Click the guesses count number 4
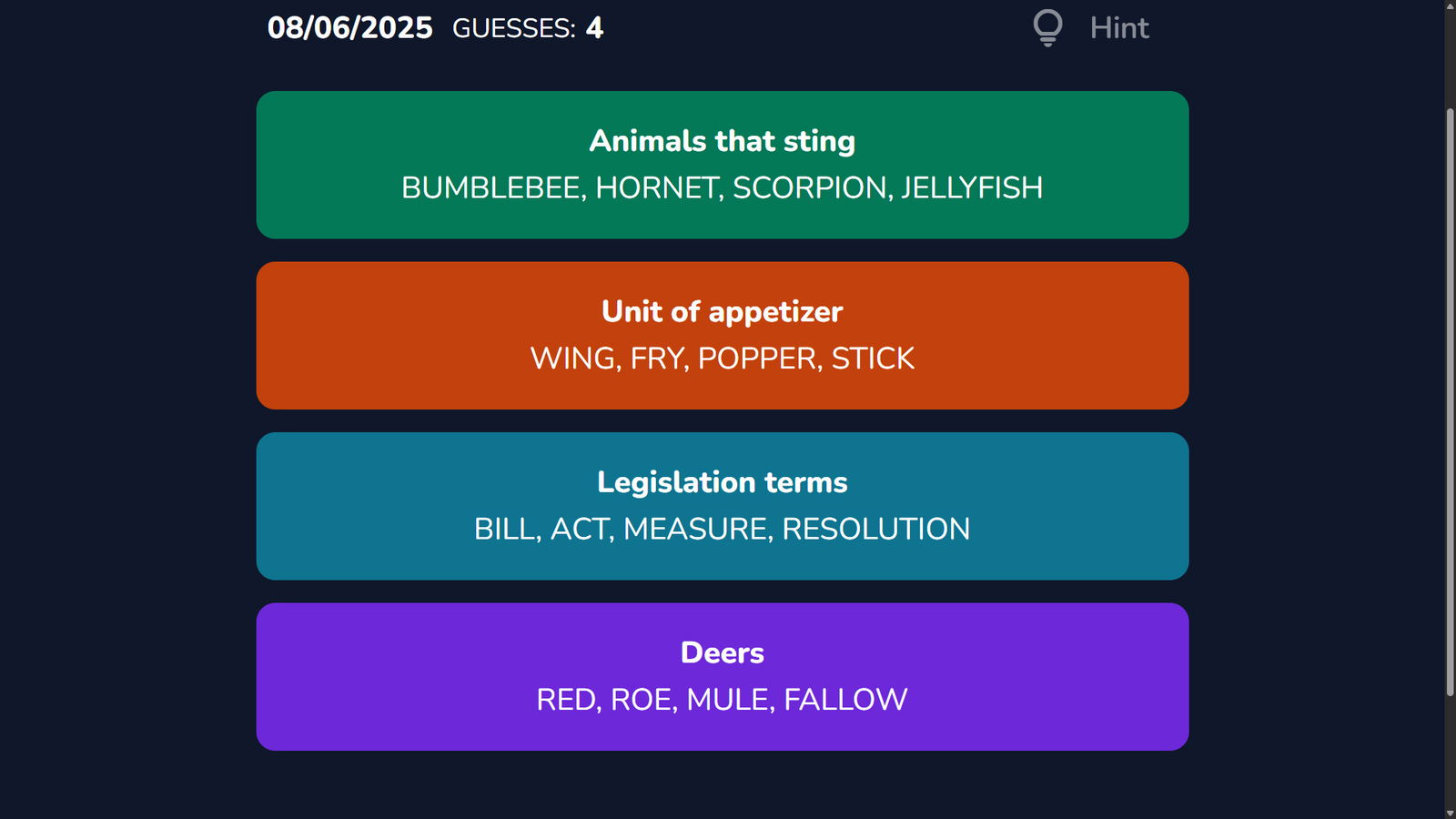Viewport: 1456px width, 819px height. pos(595,28)
